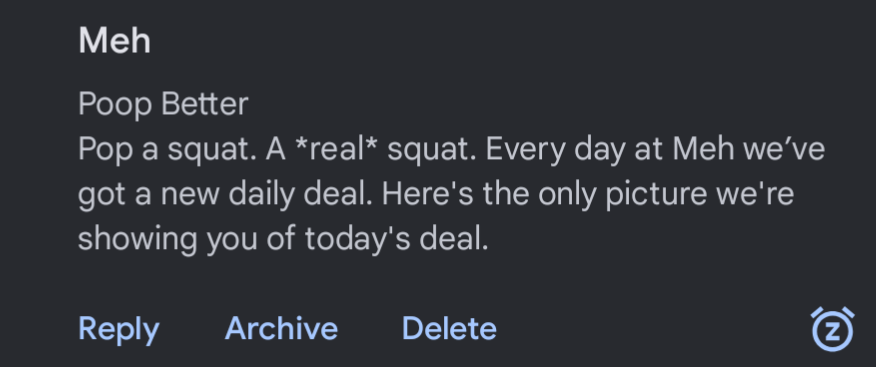
Task: Click the line 'showing you of today's deal'
Action: point(283,239)
